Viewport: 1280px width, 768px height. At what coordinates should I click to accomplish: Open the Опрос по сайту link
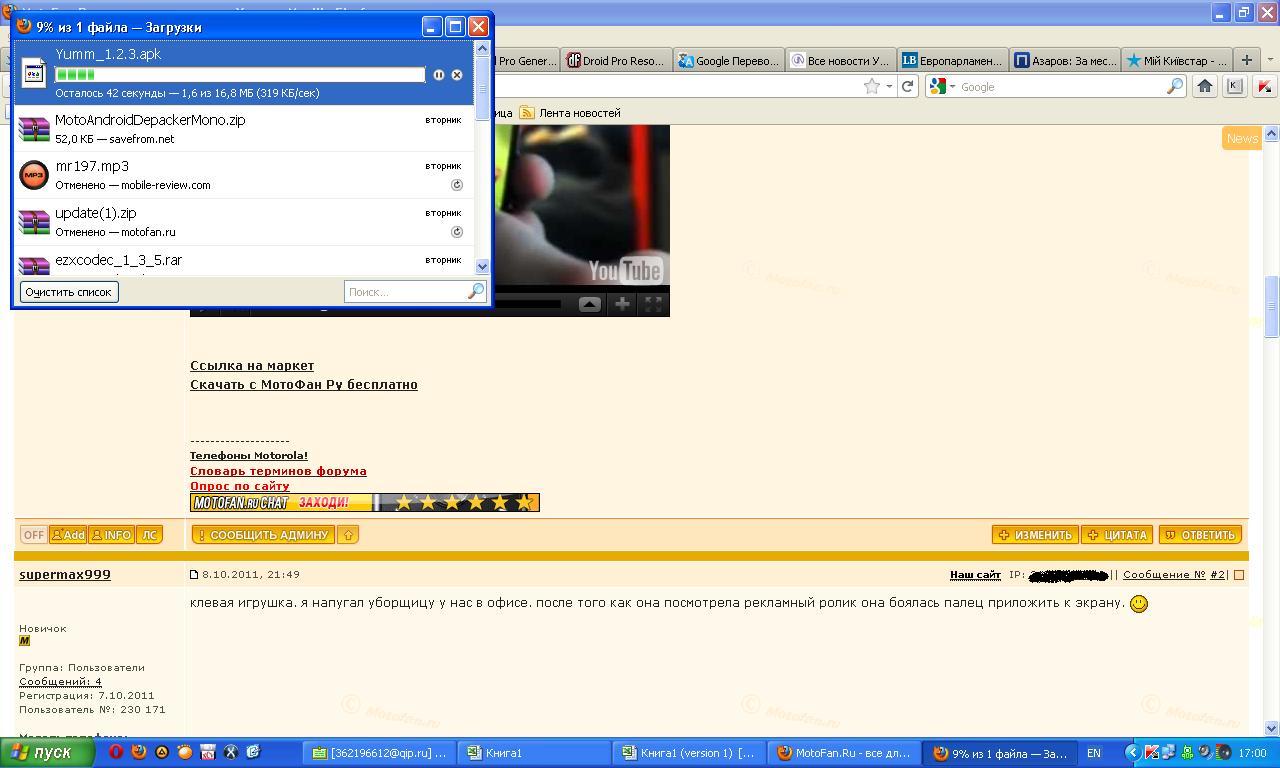pyautogui.click(x=240, y=486)
